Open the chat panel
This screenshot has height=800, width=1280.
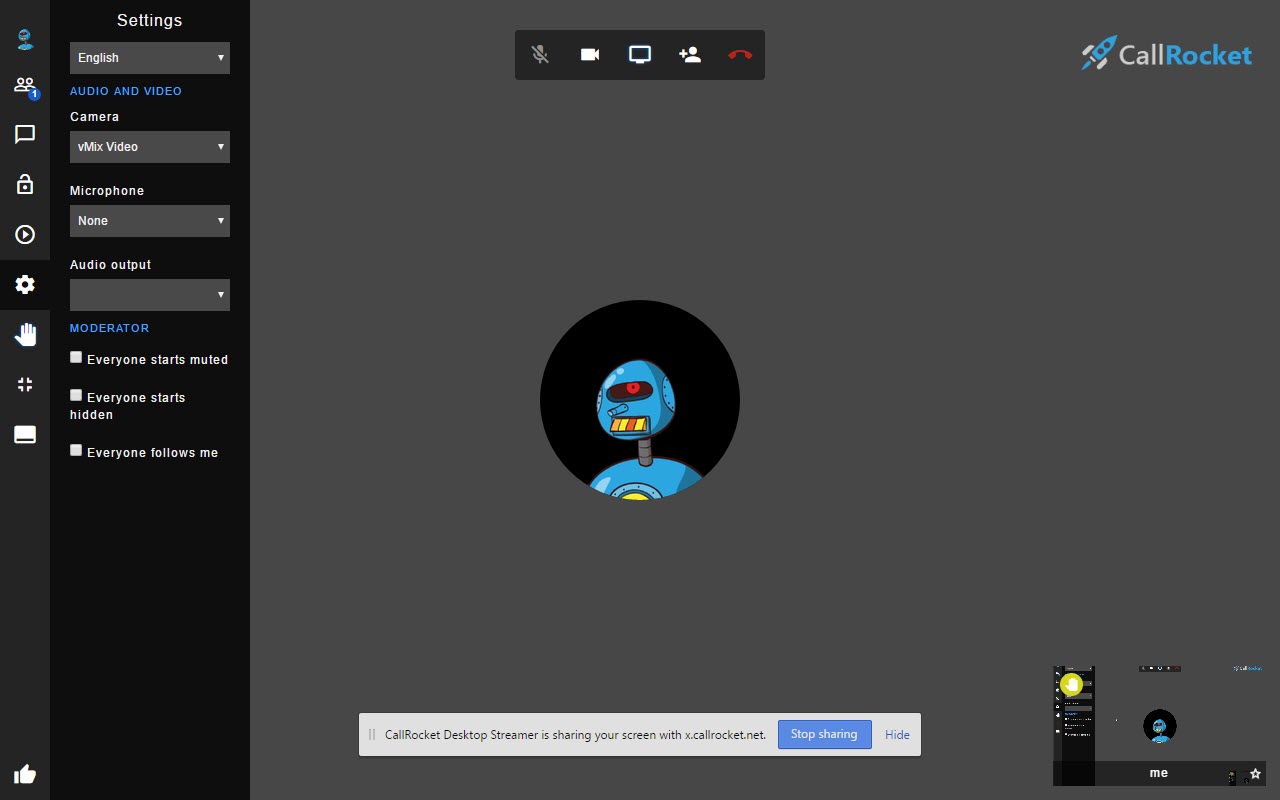(24, 135)
